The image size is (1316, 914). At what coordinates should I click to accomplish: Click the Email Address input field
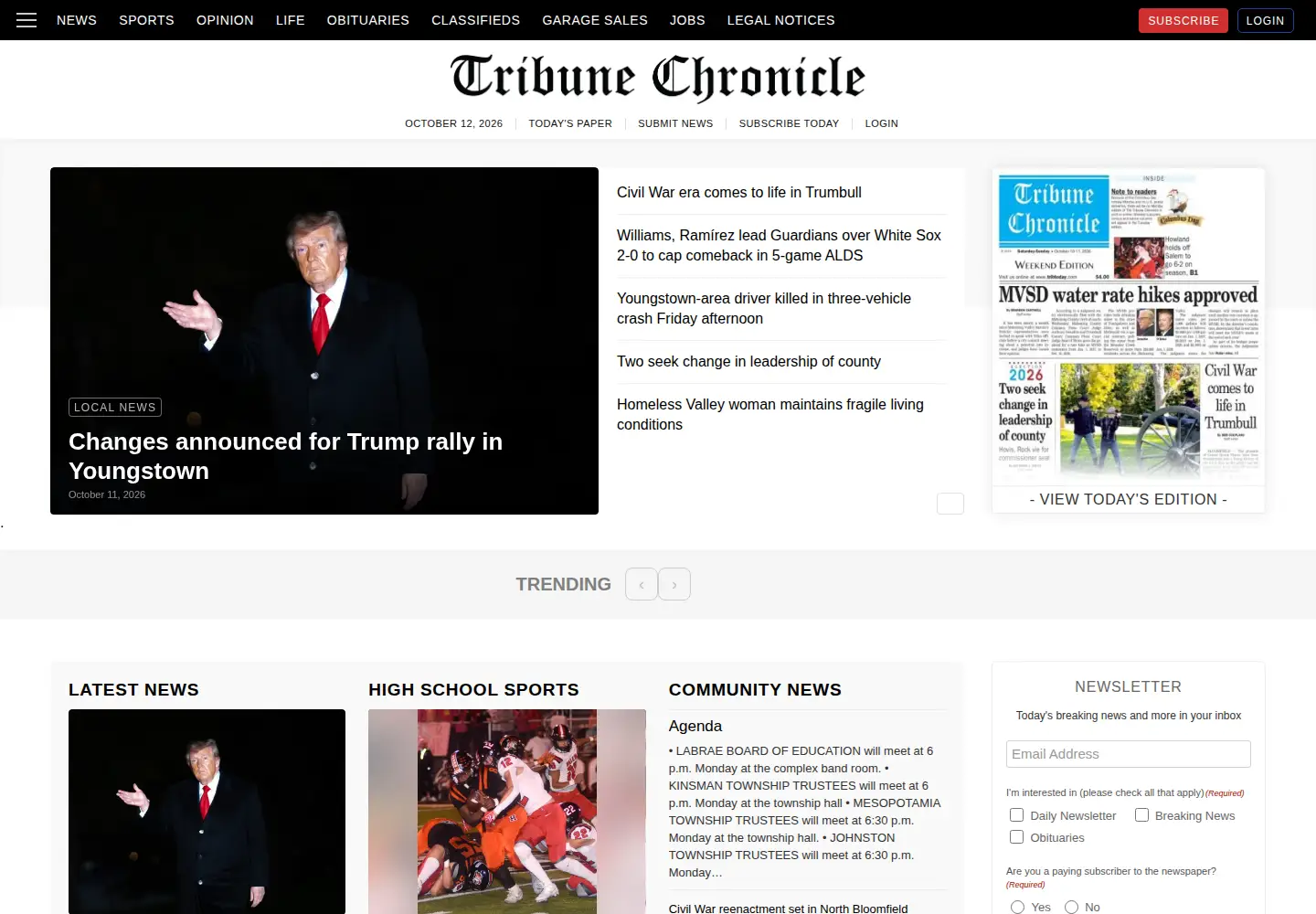[1129, 754]
